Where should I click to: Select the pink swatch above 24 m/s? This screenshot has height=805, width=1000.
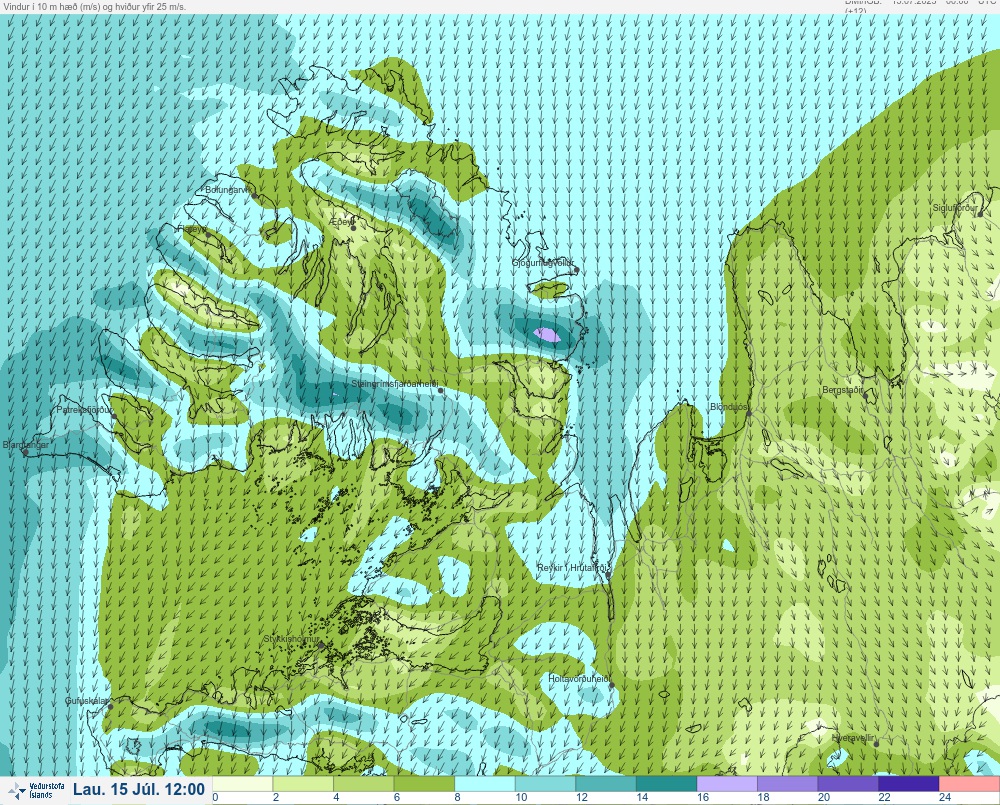[969, 783]
